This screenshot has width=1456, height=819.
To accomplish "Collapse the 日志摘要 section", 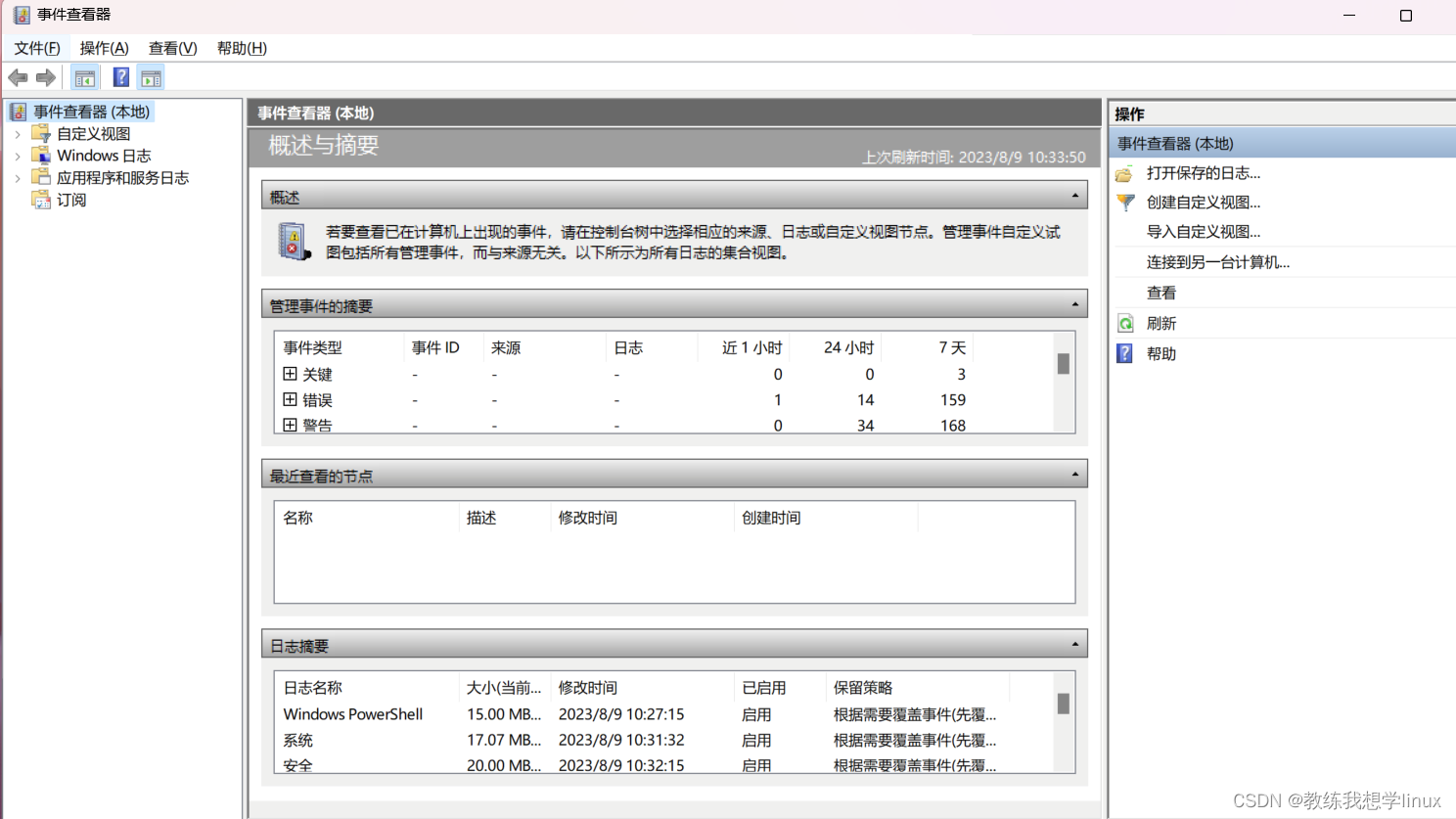I will coord(1074,644).
